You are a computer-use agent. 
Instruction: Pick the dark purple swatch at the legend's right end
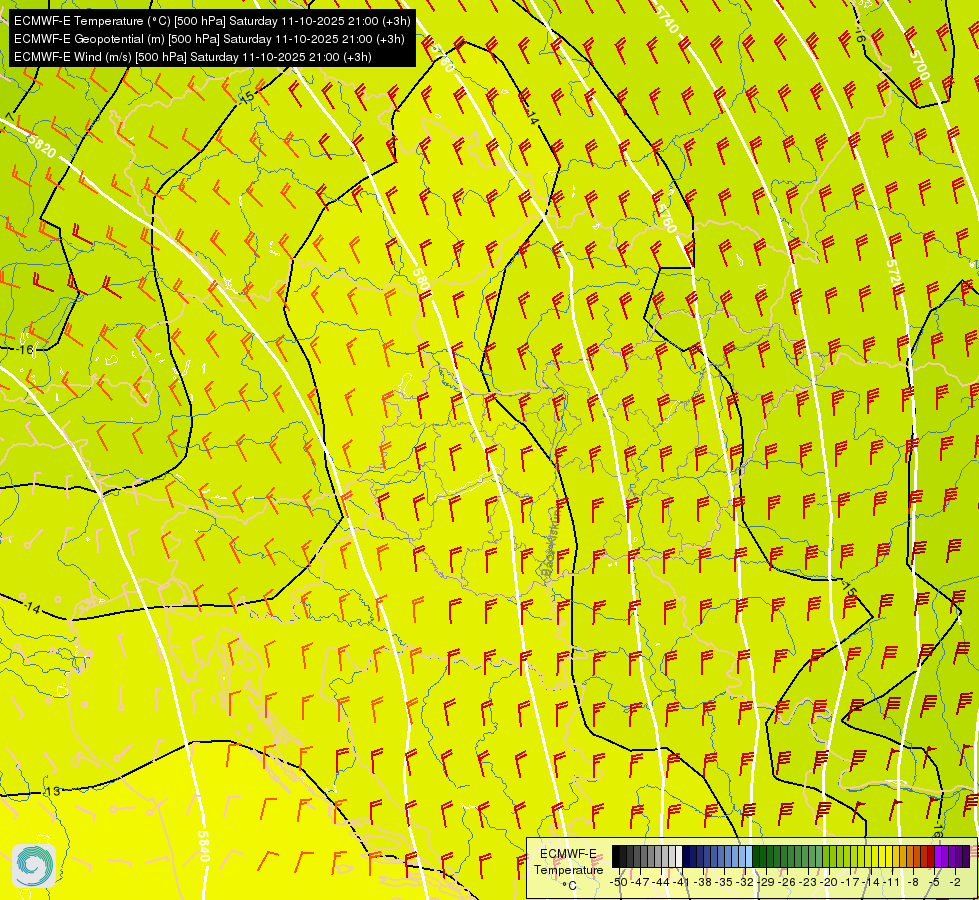pos(966,856)
